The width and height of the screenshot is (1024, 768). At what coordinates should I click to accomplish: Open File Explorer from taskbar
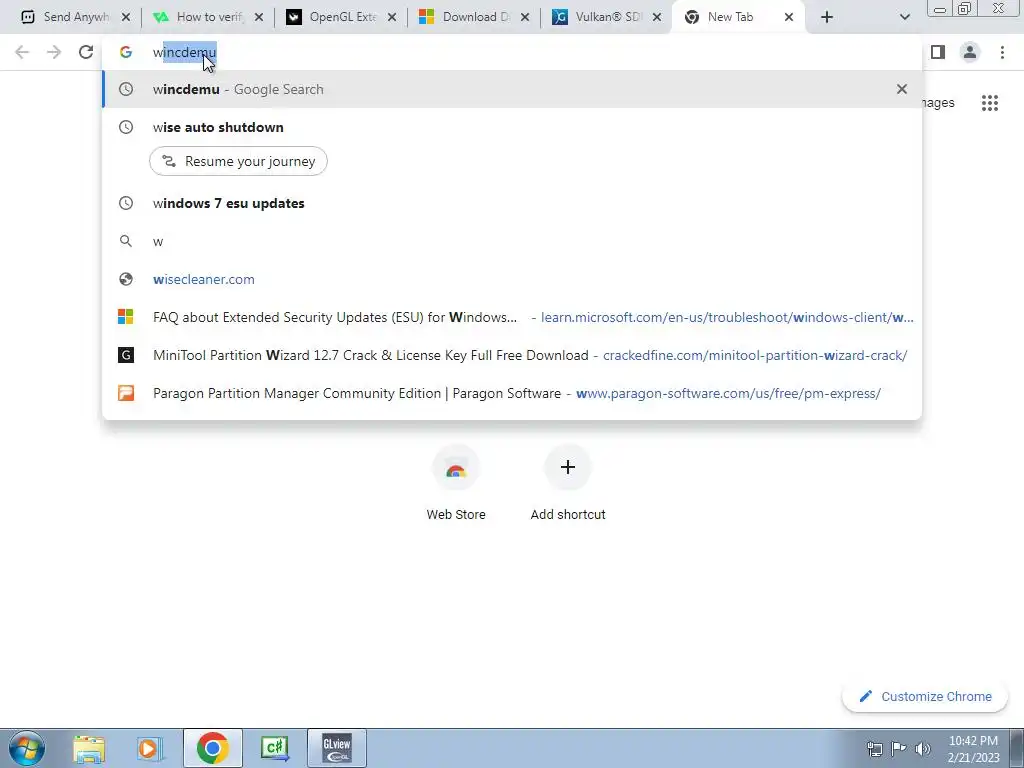(x=89, y=748)
